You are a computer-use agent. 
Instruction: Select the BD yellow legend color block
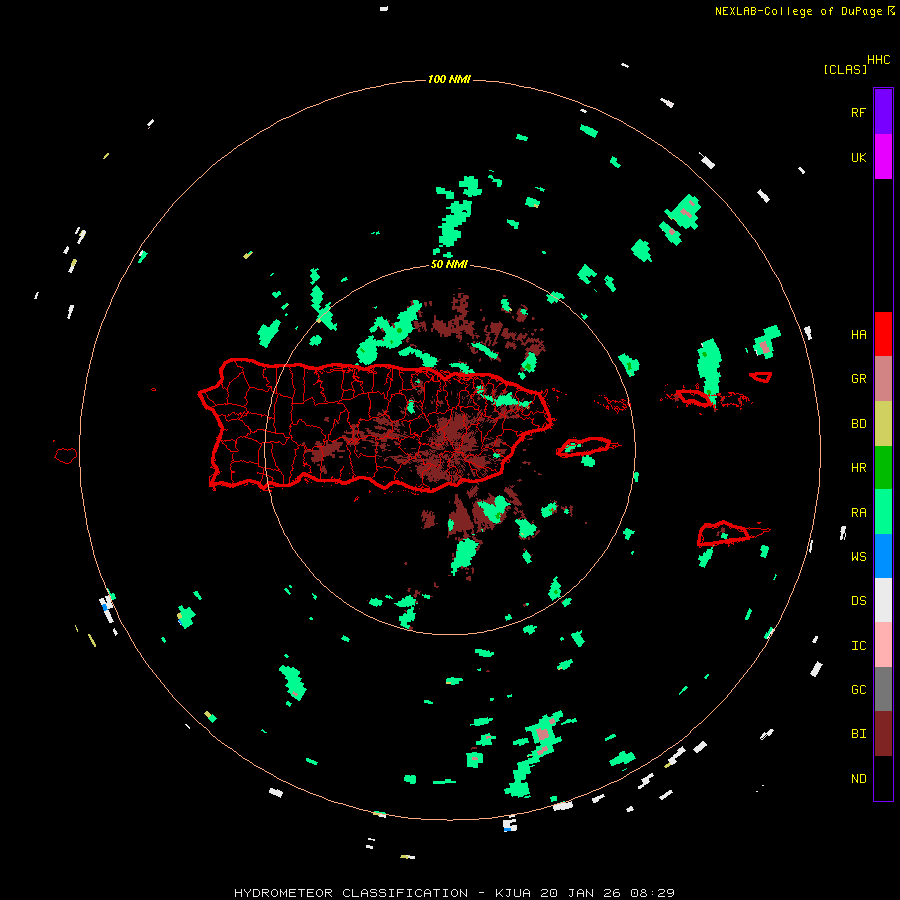tap(883, 424)
